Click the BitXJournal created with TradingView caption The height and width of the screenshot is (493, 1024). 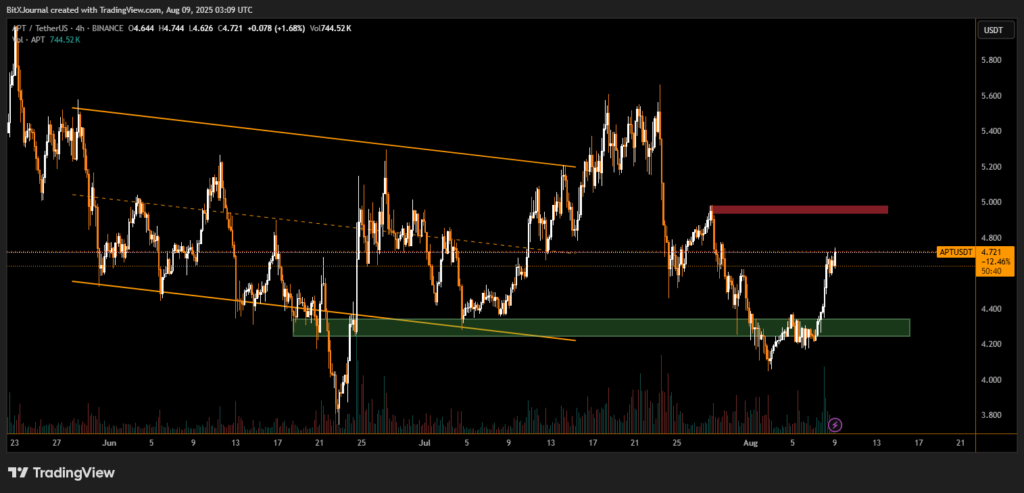130,9
